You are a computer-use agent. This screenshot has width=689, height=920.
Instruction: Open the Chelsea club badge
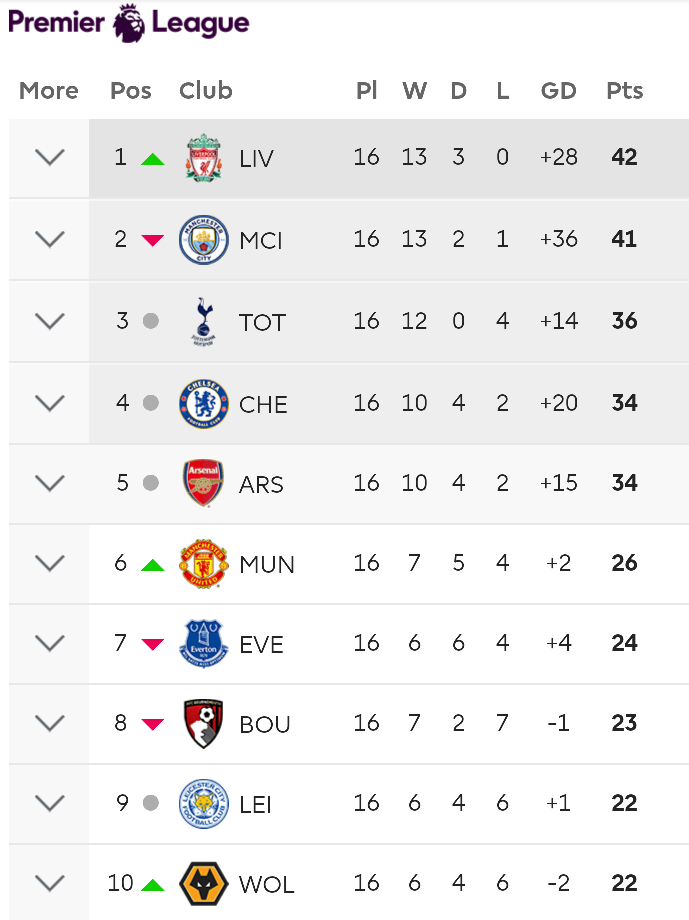point(204,403)
